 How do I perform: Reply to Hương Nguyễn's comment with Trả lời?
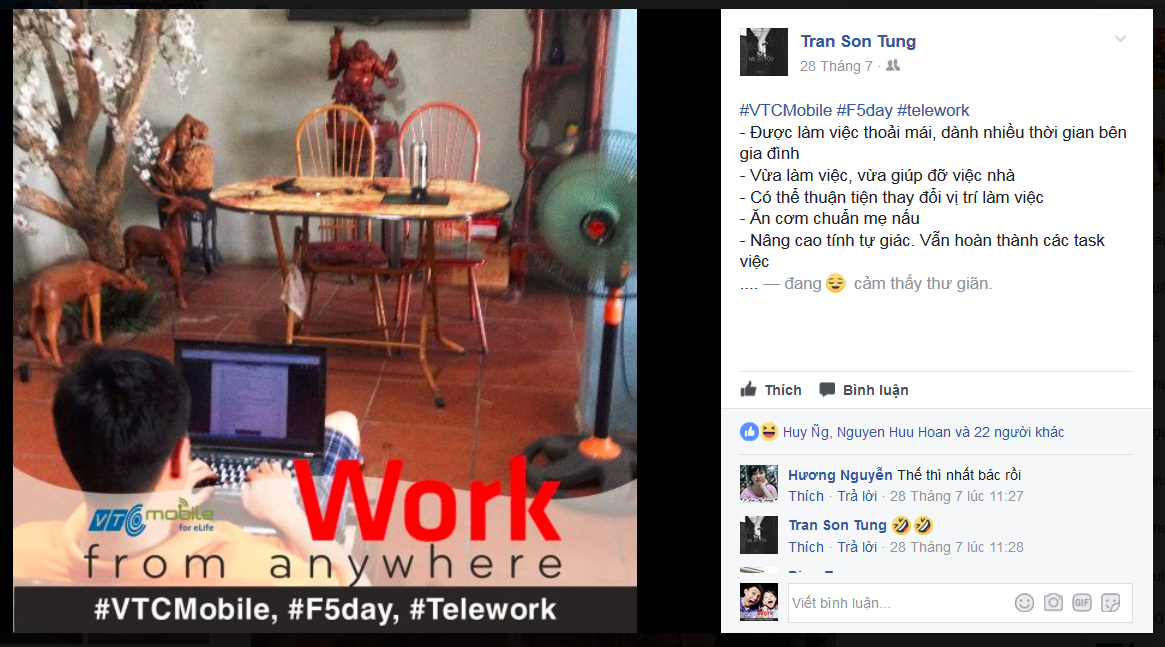click(857, 496)
